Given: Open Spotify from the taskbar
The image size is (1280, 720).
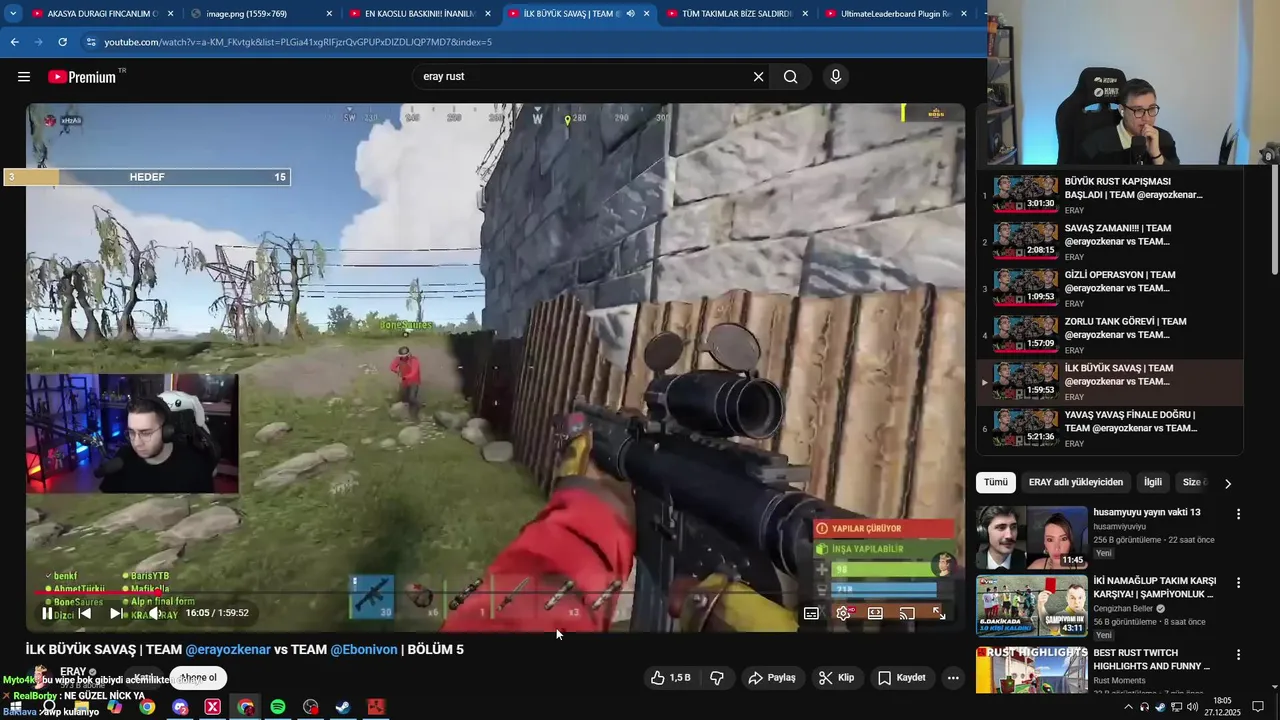Looking at the screenshot, I should coord(278,707).
